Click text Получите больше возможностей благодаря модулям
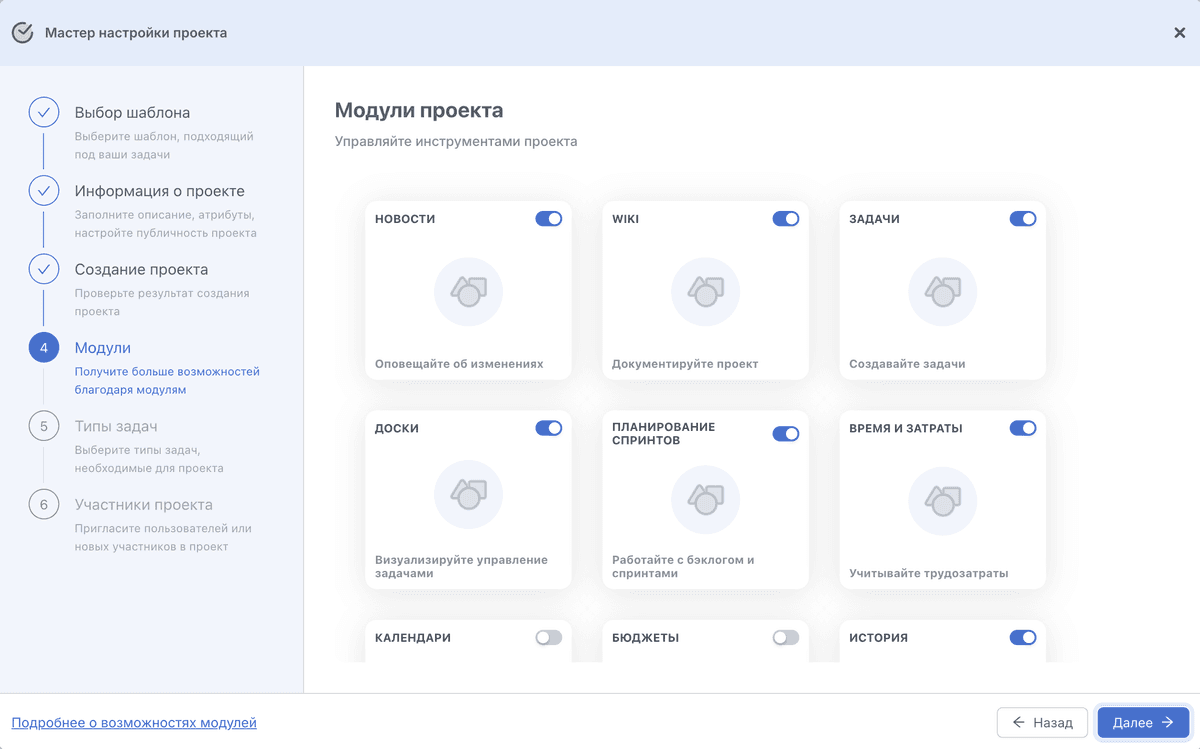The image size is (1200, 749). 167,381
